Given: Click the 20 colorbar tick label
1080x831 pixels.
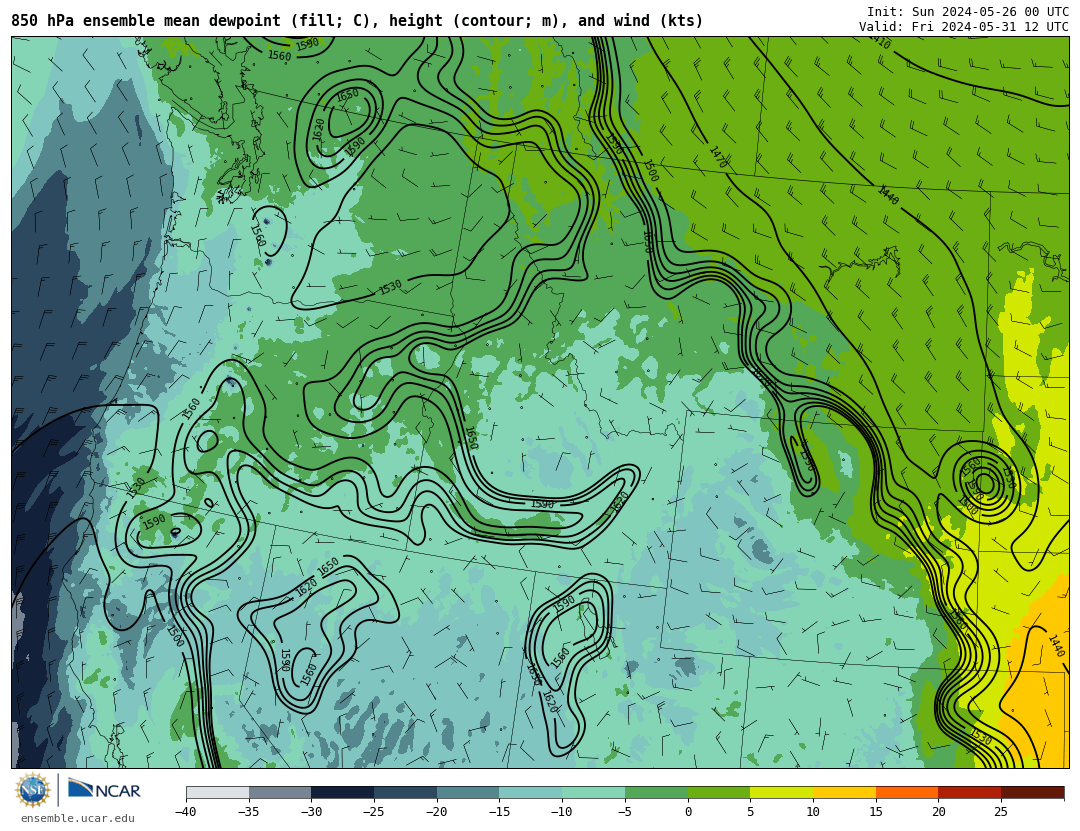Looking at the screenshot, I should tap(939, 812).
